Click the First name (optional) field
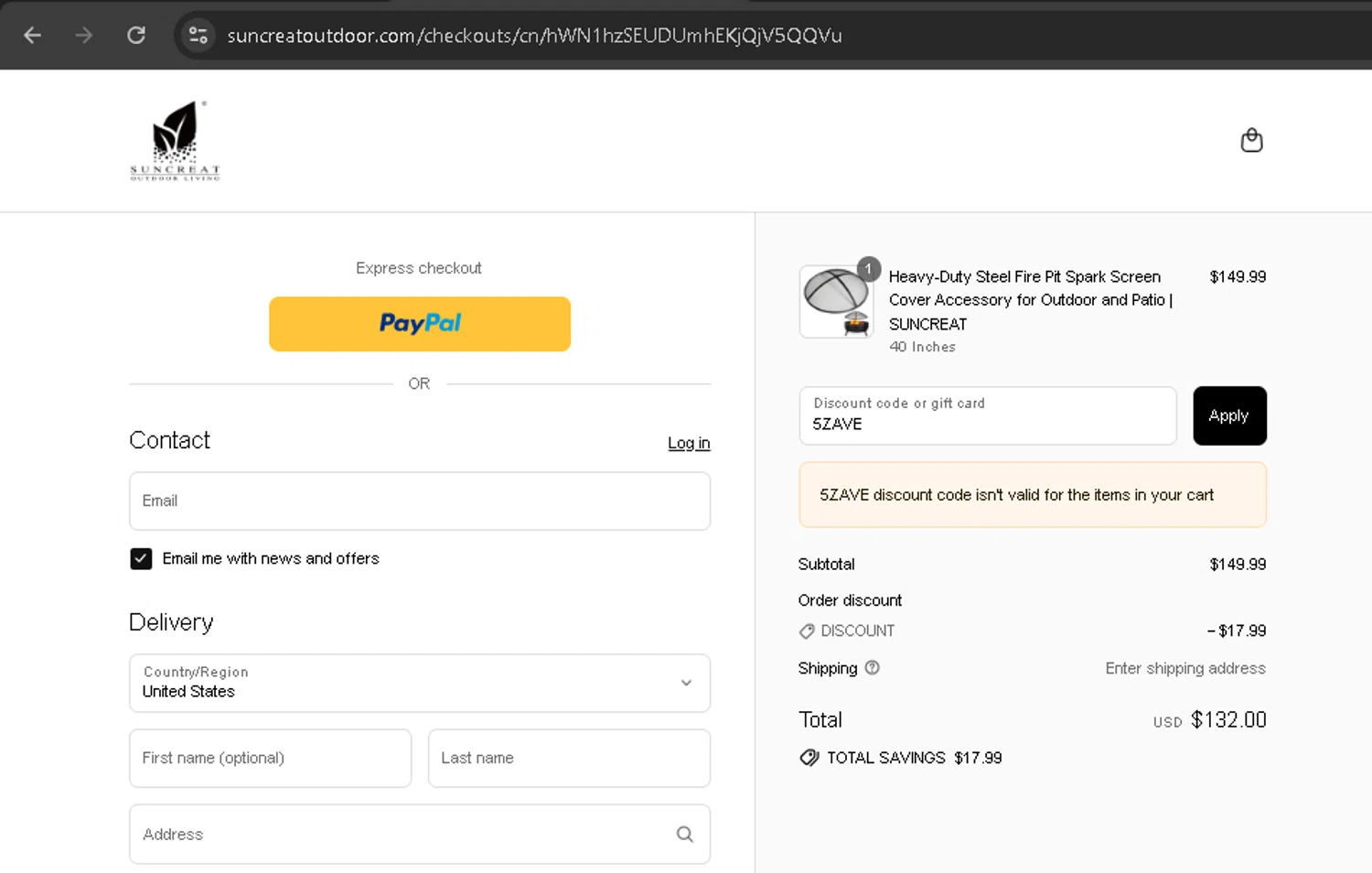Screen dimensions: 1372x873 coord(271,758)
